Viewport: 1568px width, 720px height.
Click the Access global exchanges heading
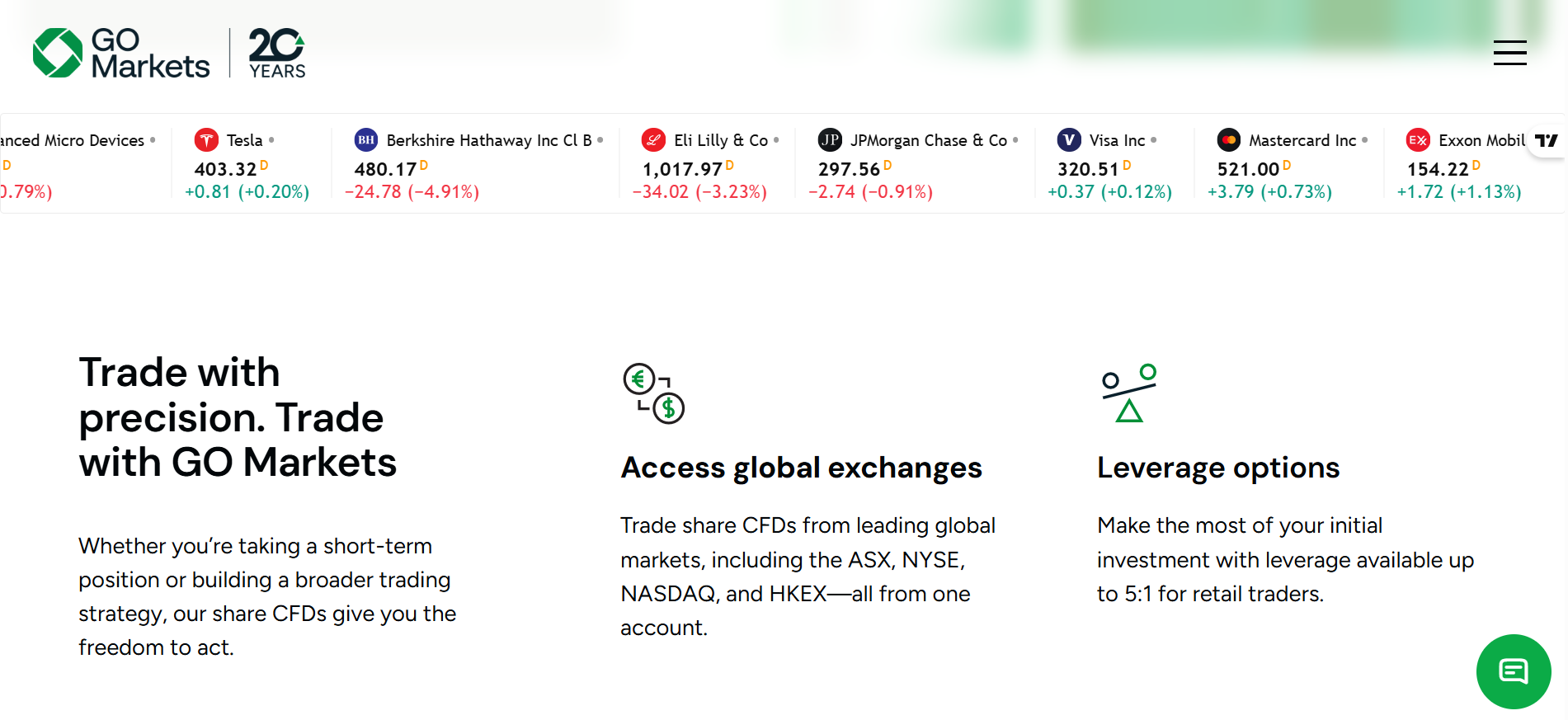pyautogui.click(x=802, y=468)
